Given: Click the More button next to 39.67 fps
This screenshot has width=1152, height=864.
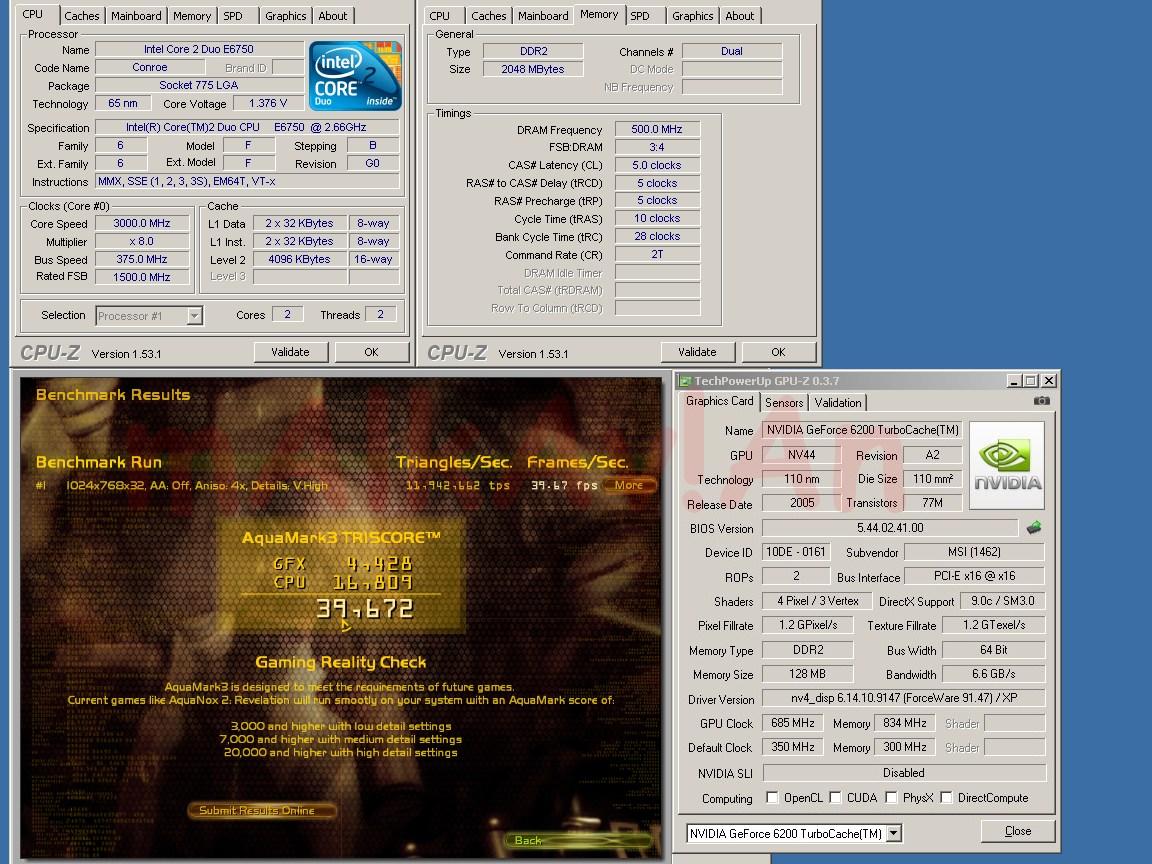Looking at the screenshot, I should click(629, 485).
